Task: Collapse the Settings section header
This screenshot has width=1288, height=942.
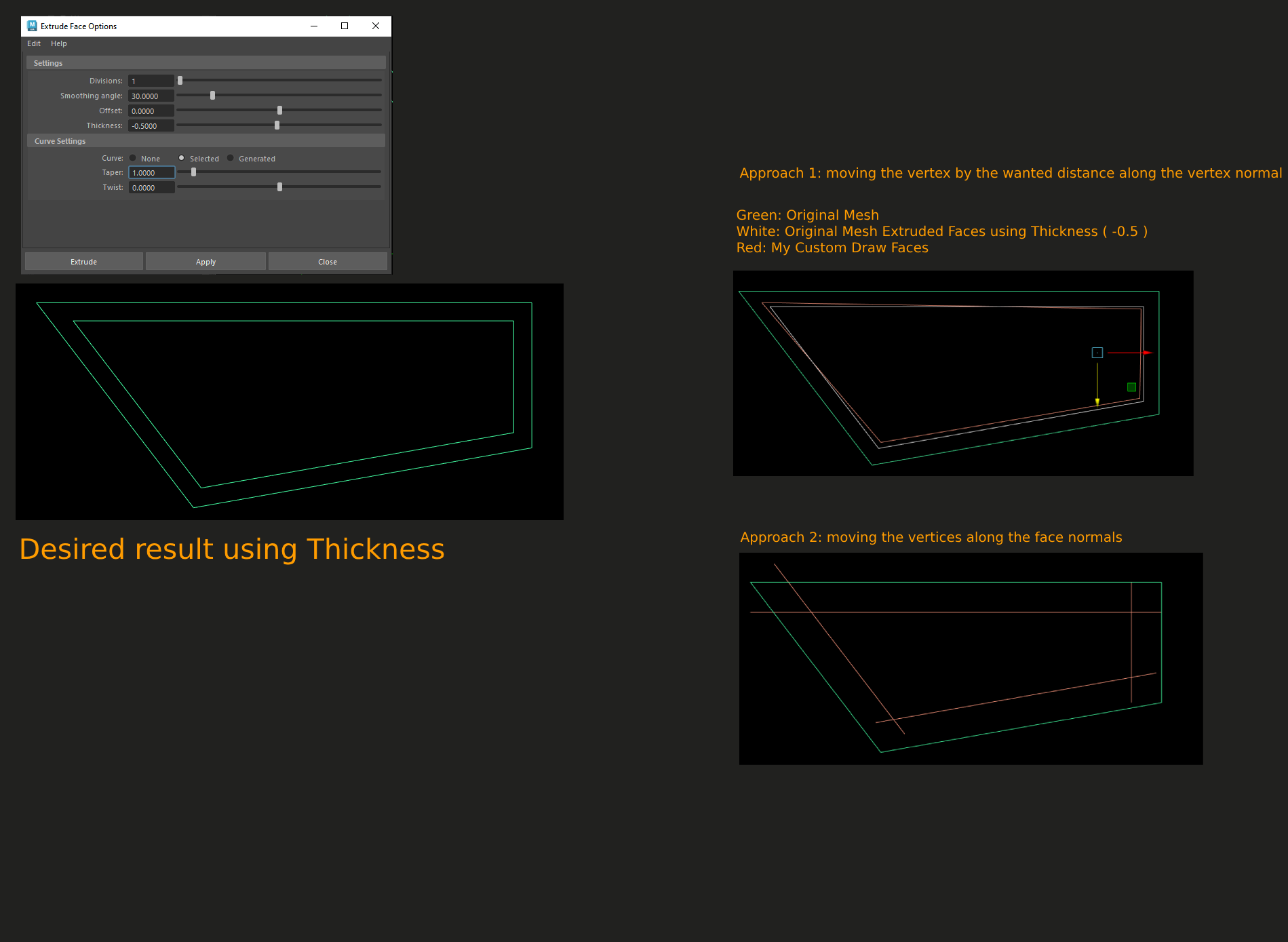Action: tap(48, 63)
